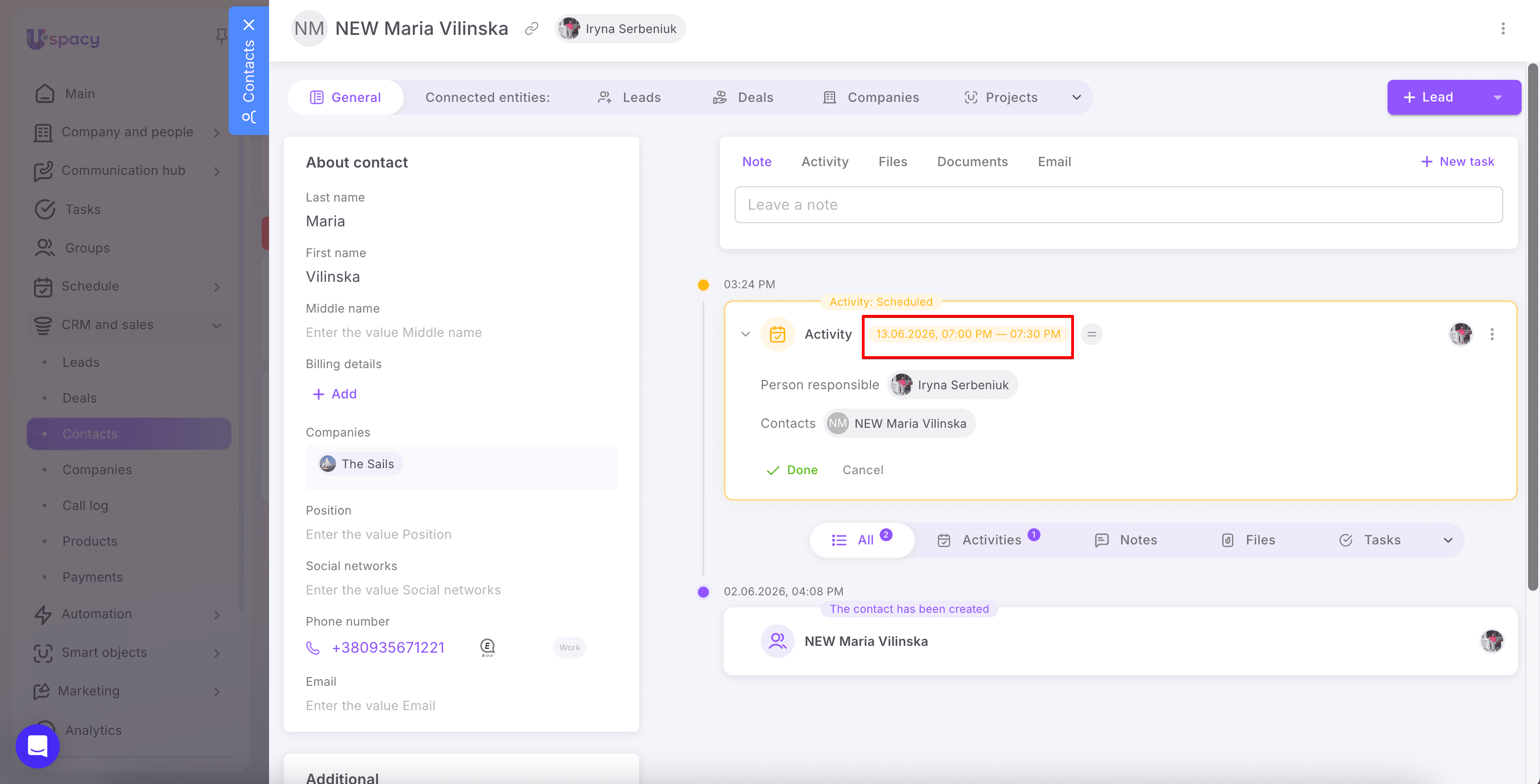
Task: Click the Activity calendar icon in scheduled card
Action: 777,334
